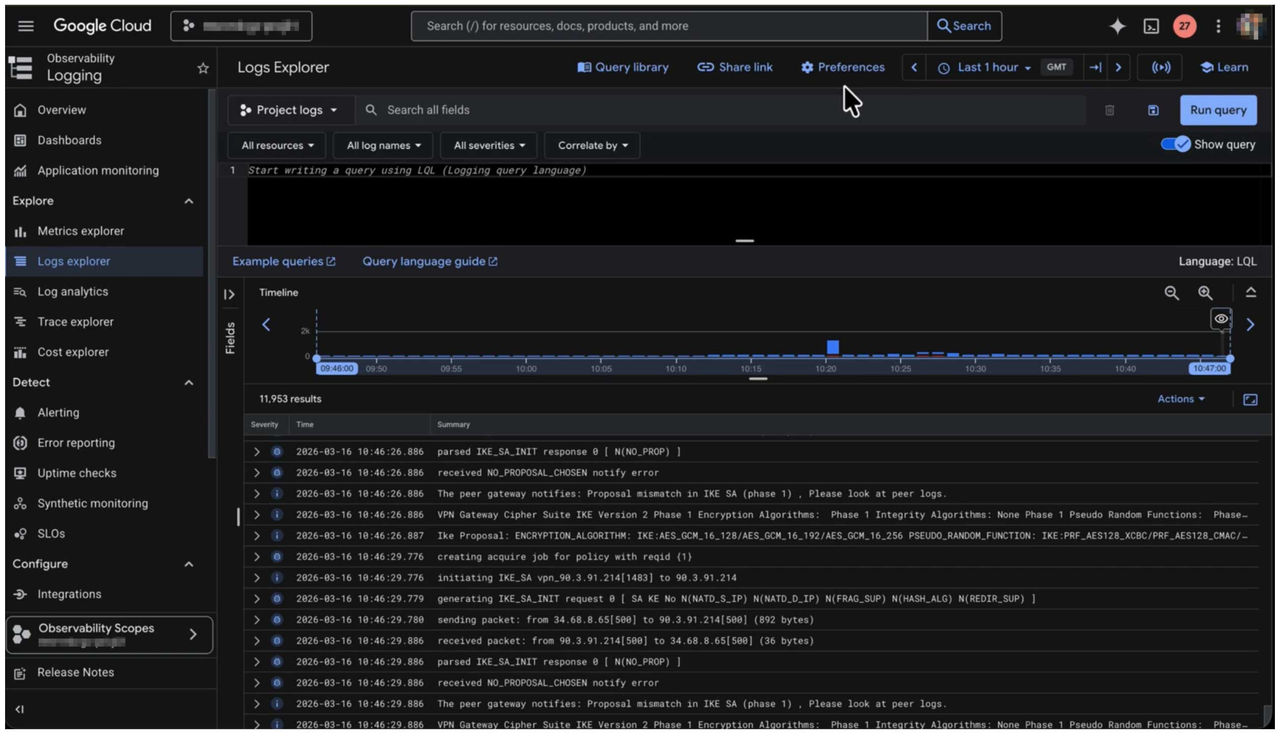Collapse the Configure section
This screenshot has height=736, width=1280.
click(189, 564)
